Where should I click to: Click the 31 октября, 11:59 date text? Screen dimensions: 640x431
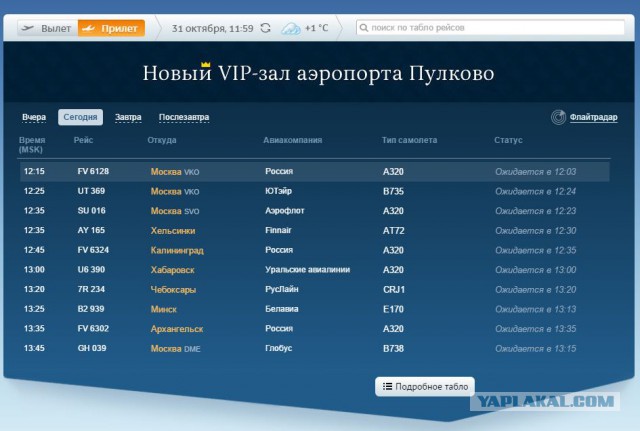coord(213,28)
